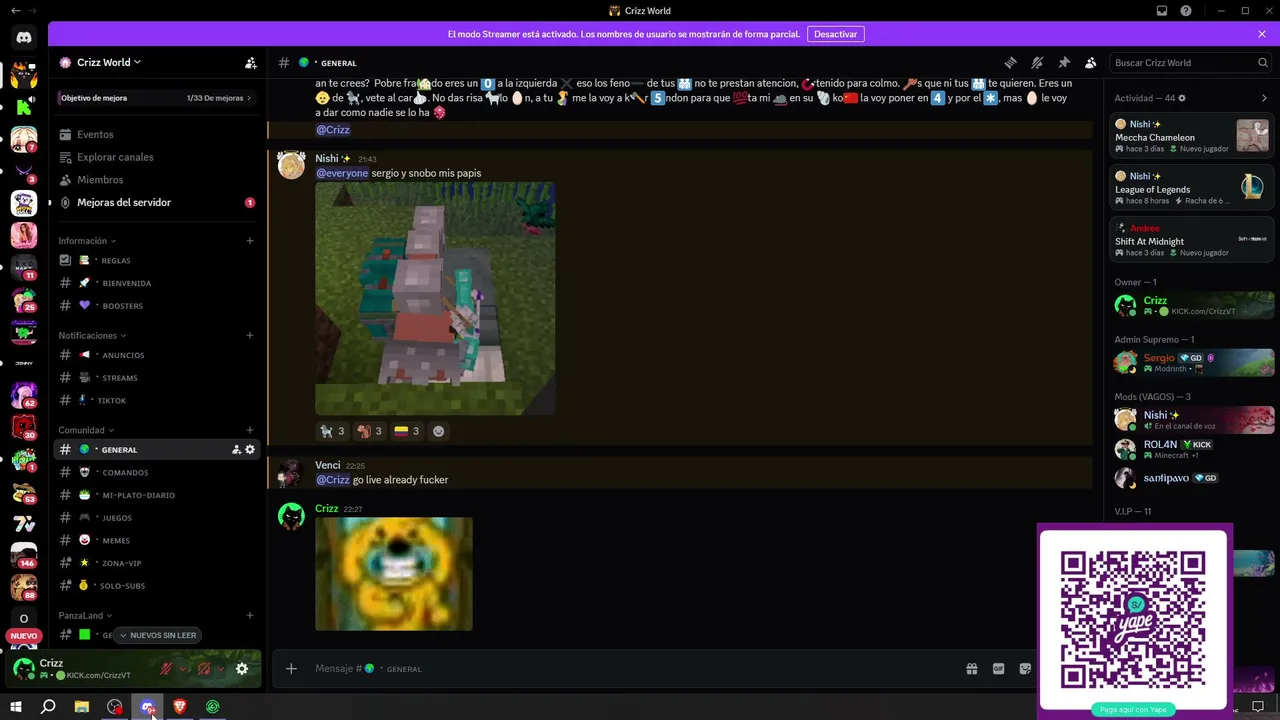The image size is (1280, 720).
Task: Open Sergio's member profile in list
Action: click(x=1192, y=362)
